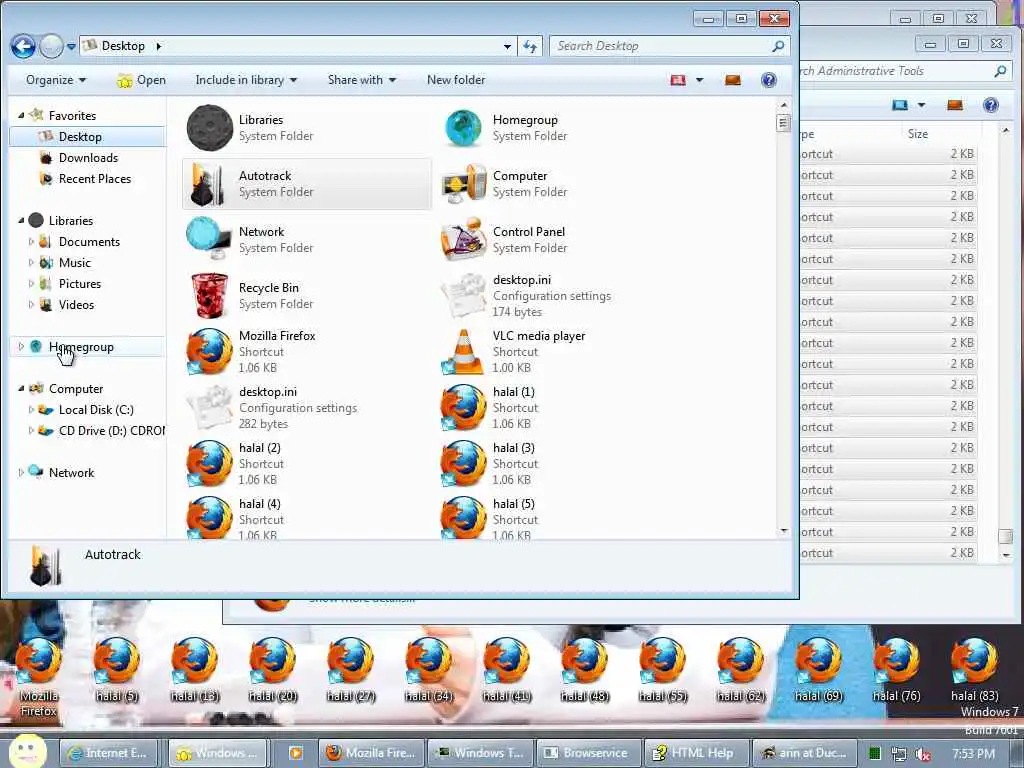Screen dimensions: 1024x768
Task: Click the refresh icon beside address bar
Action: coord(530,46)
